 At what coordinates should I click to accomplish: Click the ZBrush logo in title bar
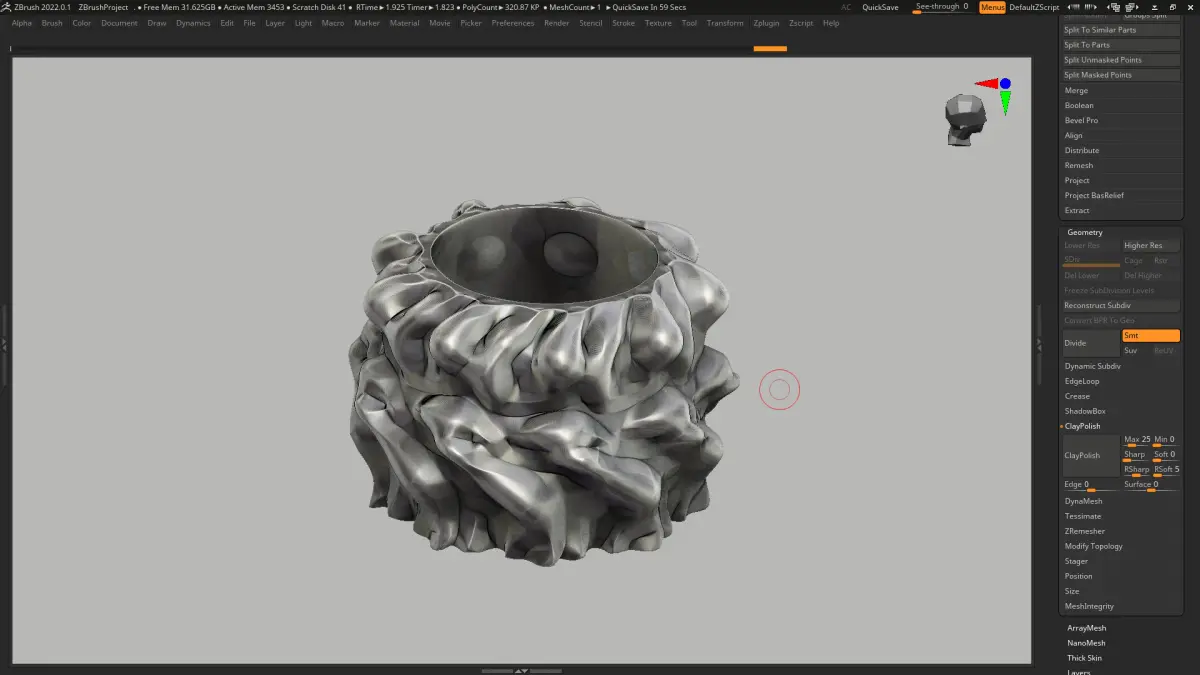[x=6, y=7]
